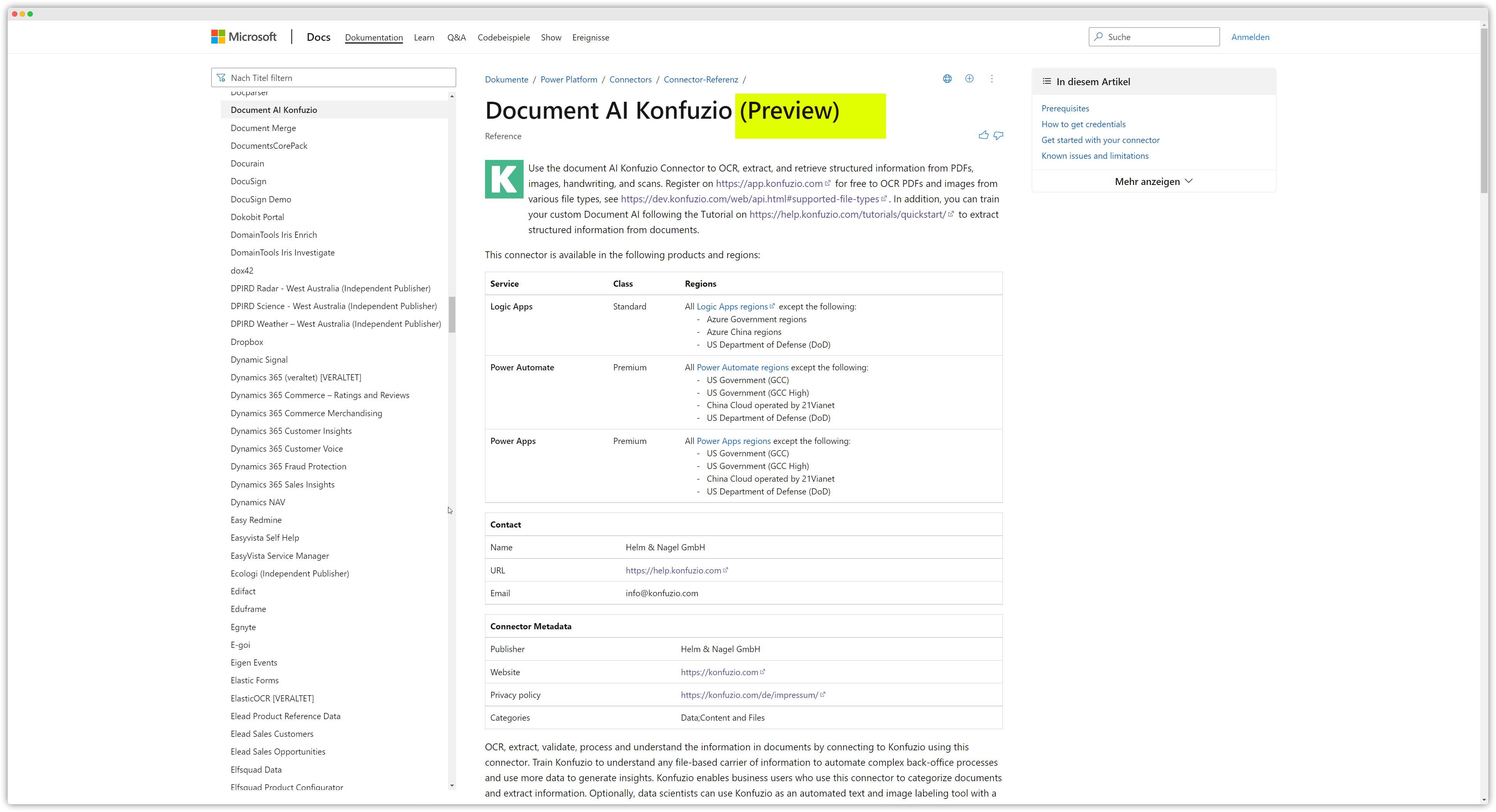The height and width of the screenshot is (812, 1496).
Task: Click the external link icon beside https://help.konfuzio.com
Action: click(x=725, y=570)
